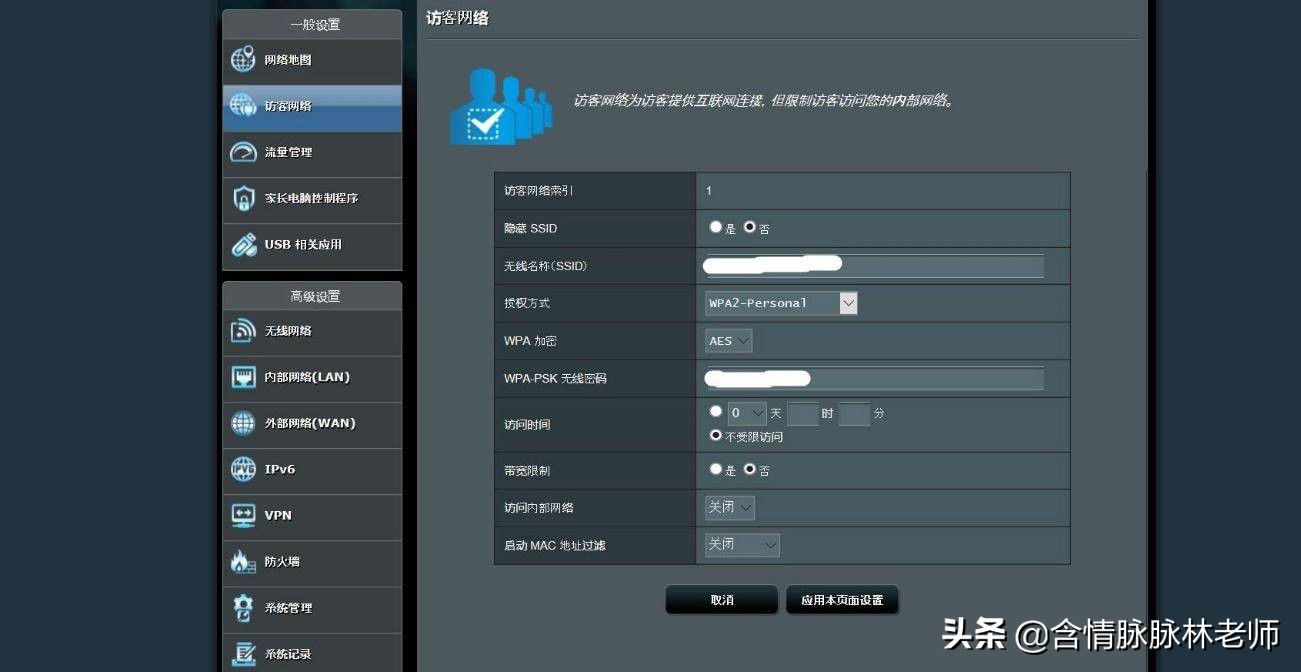Click the 取消 cancel button
The width and height of the screenshot is (1301, 672).
(722, 599)
